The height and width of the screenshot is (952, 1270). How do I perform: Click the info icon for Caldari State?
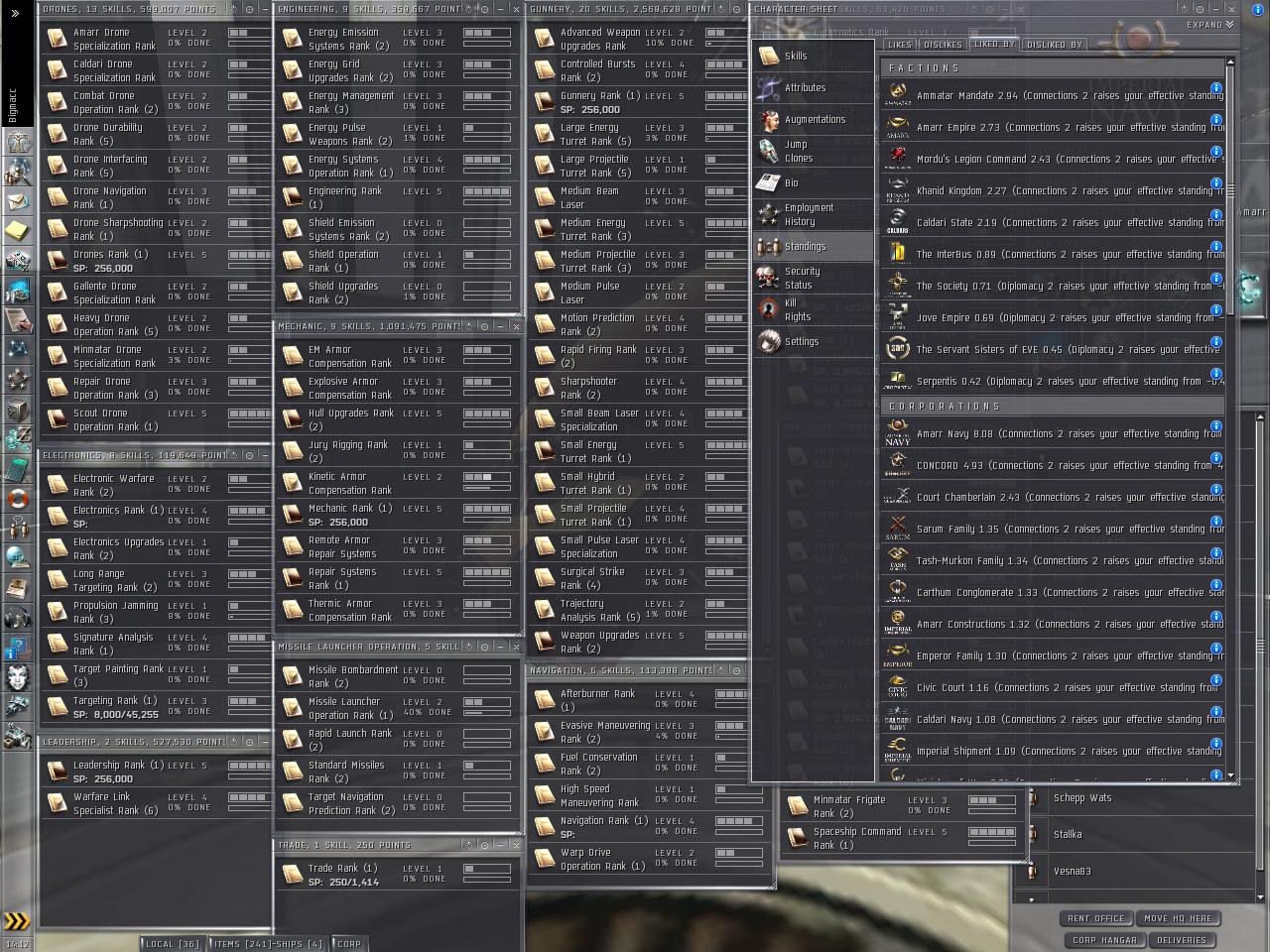(x=1216, y=214)
